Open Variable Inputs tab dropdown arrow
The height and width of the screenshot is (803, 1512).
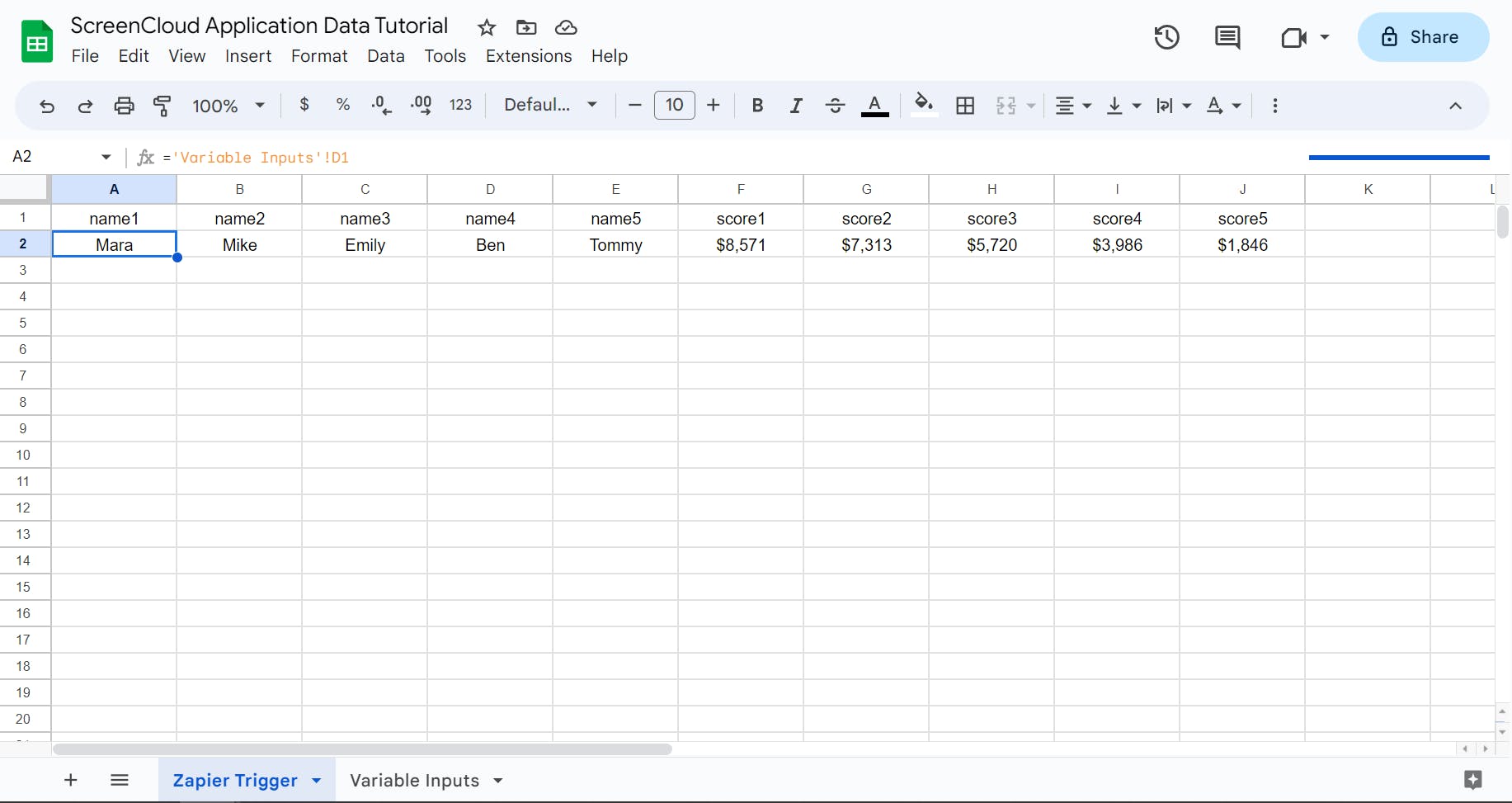coord(498,781)
